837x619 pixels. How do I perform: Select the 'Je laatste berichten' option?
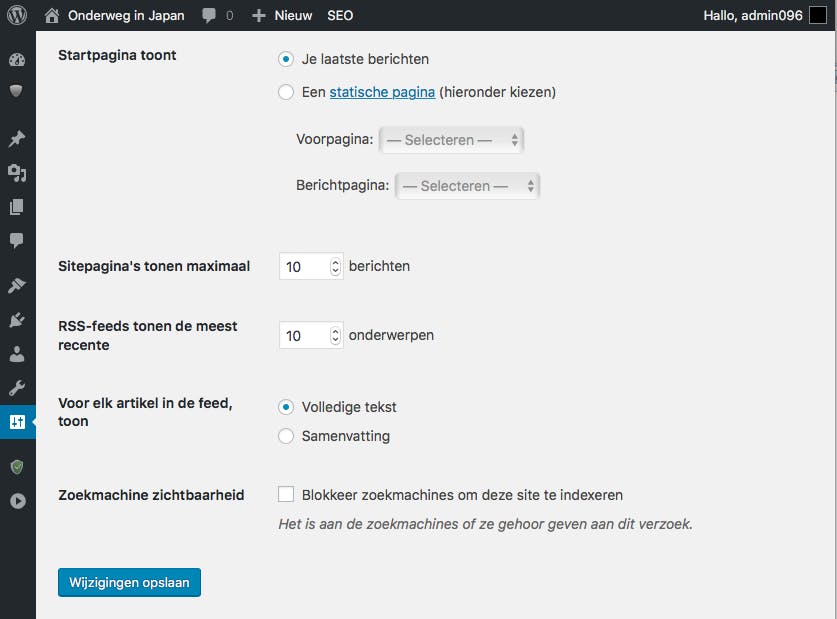287,59
